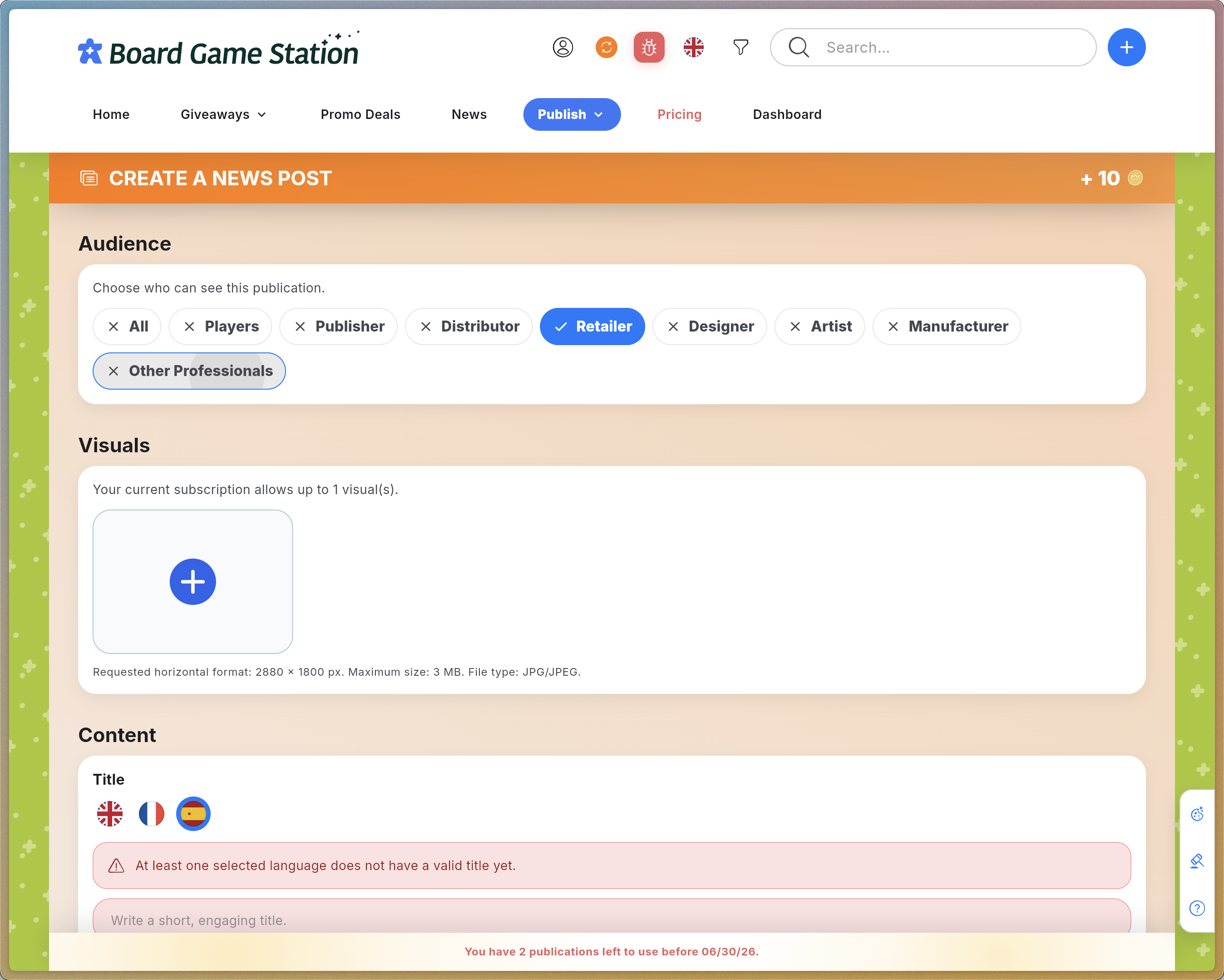1224x980 pixels.
Task: Open the News page
Action: 469,114
